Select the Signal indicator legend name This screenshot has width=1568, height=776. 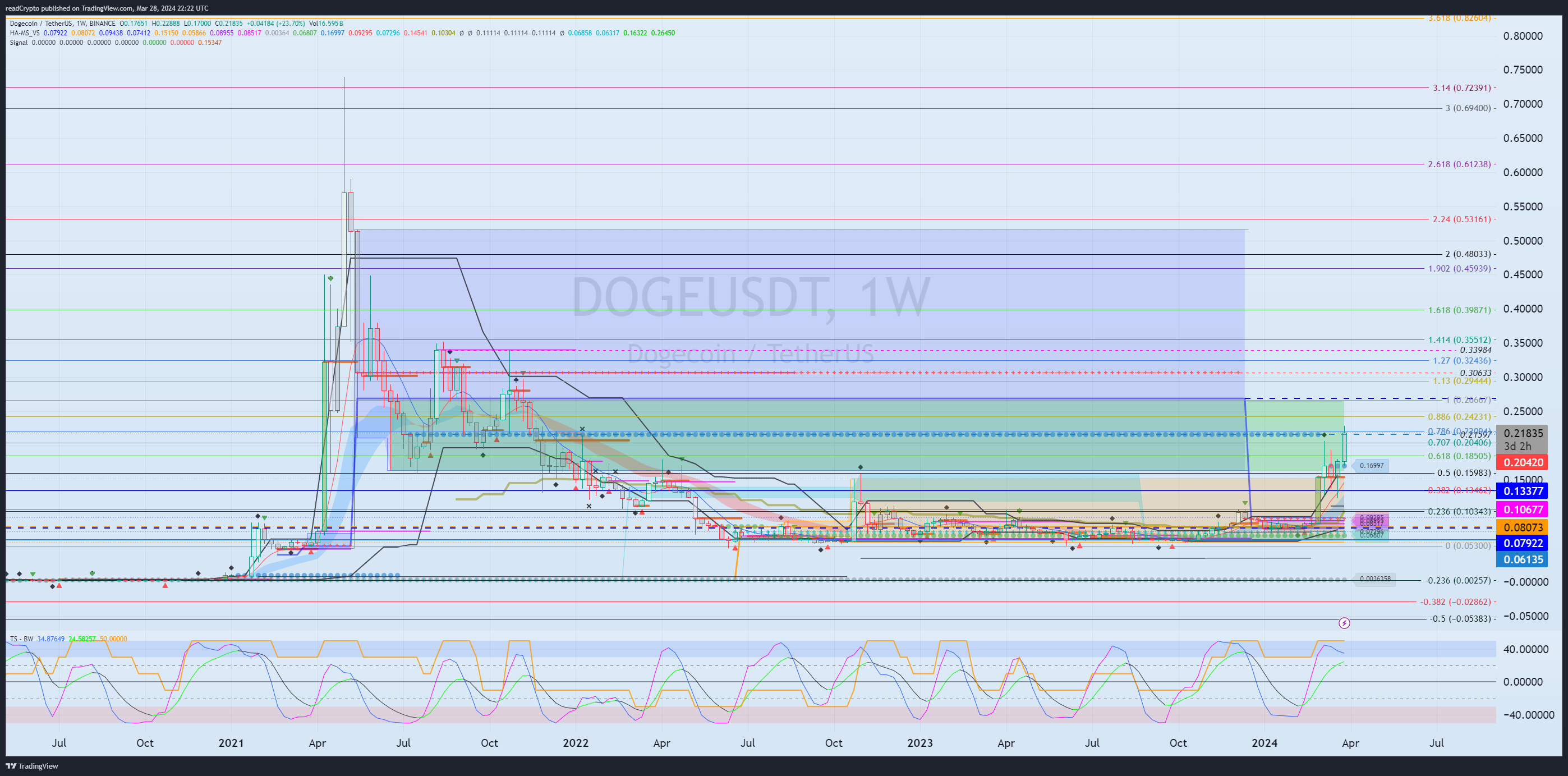(x=19, y=43)
